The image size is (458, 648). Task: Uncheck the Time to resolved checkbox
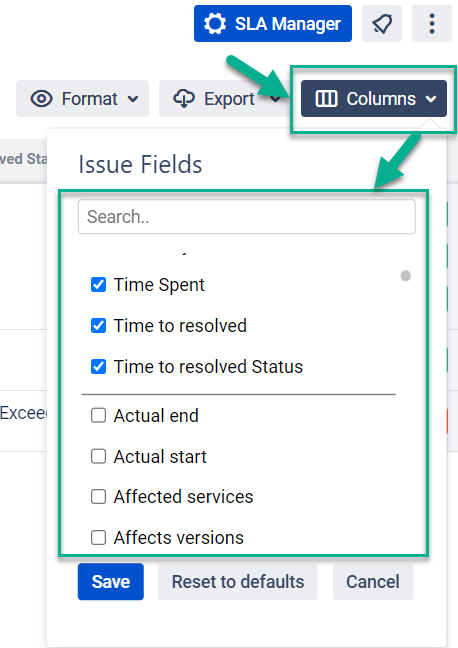click(98, 326)
